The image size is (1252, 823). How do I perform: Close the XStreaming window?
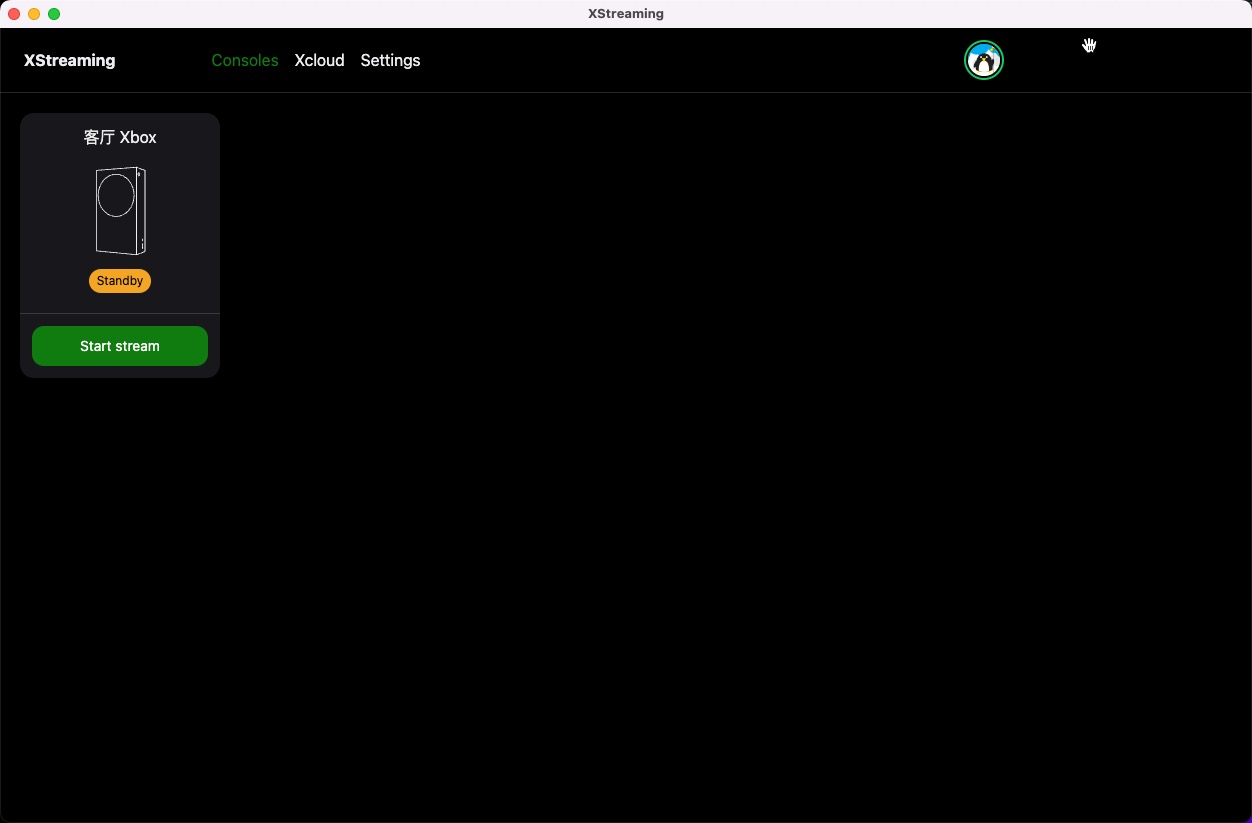click(x=14, y=14)
